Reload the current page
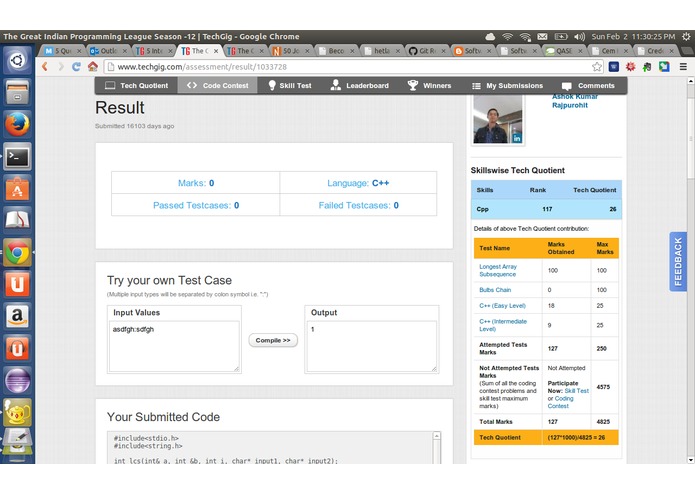This screenshot has height=494, width=695. (x=76, y=67)
